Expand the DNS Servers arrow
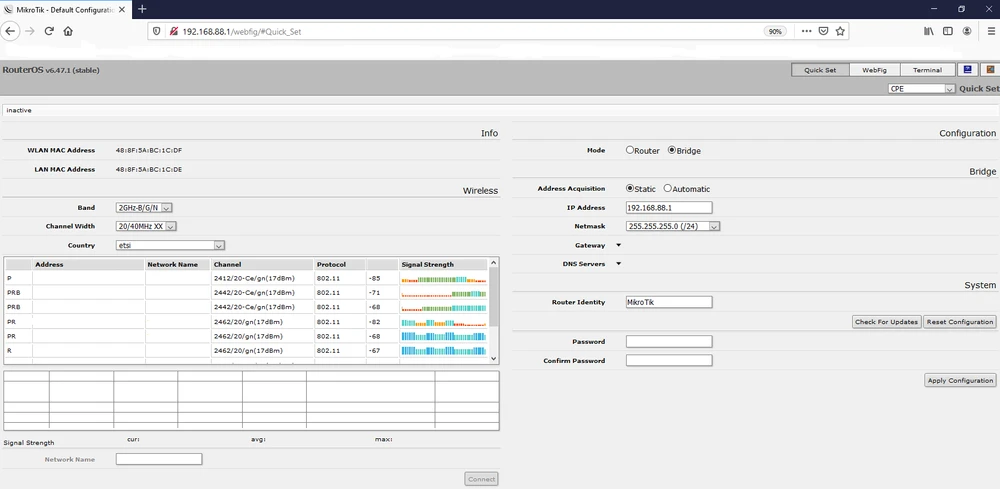Viewport: 1000px width, 489px height. click(618, 263)
